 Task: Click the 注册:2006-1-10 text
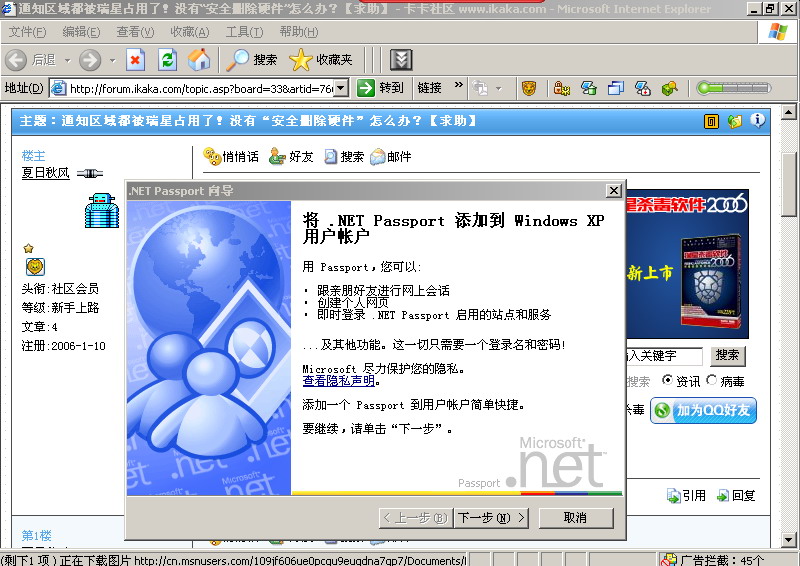coord(63,346)
